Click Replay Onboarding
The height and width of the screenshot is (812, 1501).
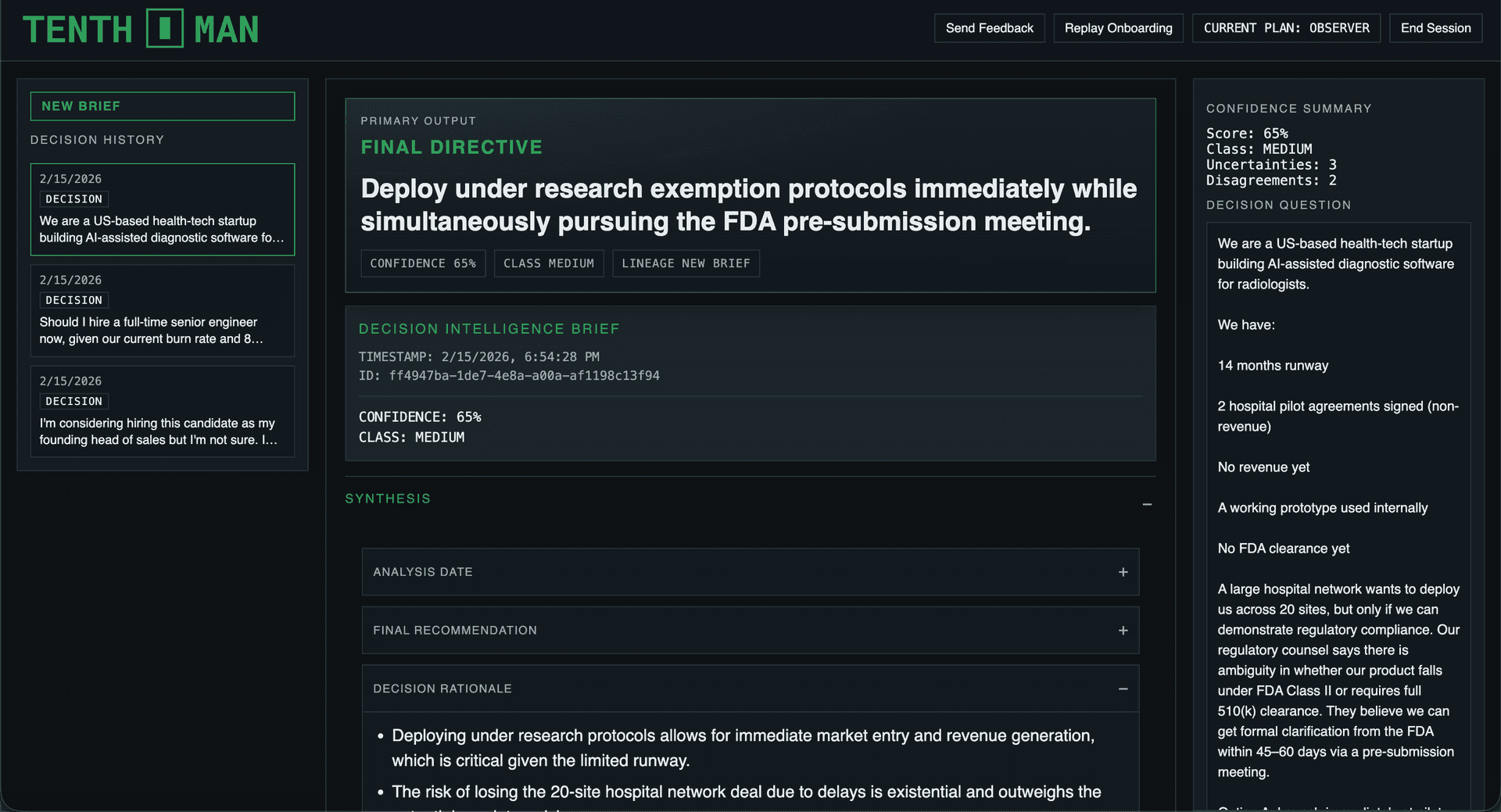click(1118, 28)
